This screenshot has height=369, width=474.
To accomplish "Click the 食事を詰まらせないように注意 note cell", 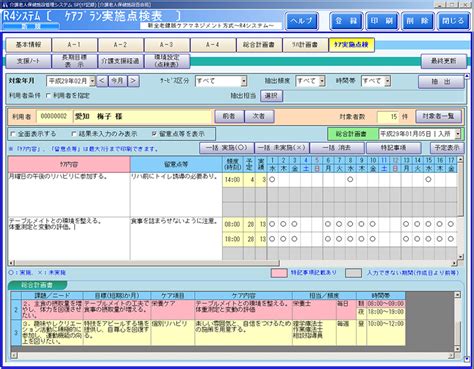I will click(x=176, y=239).
